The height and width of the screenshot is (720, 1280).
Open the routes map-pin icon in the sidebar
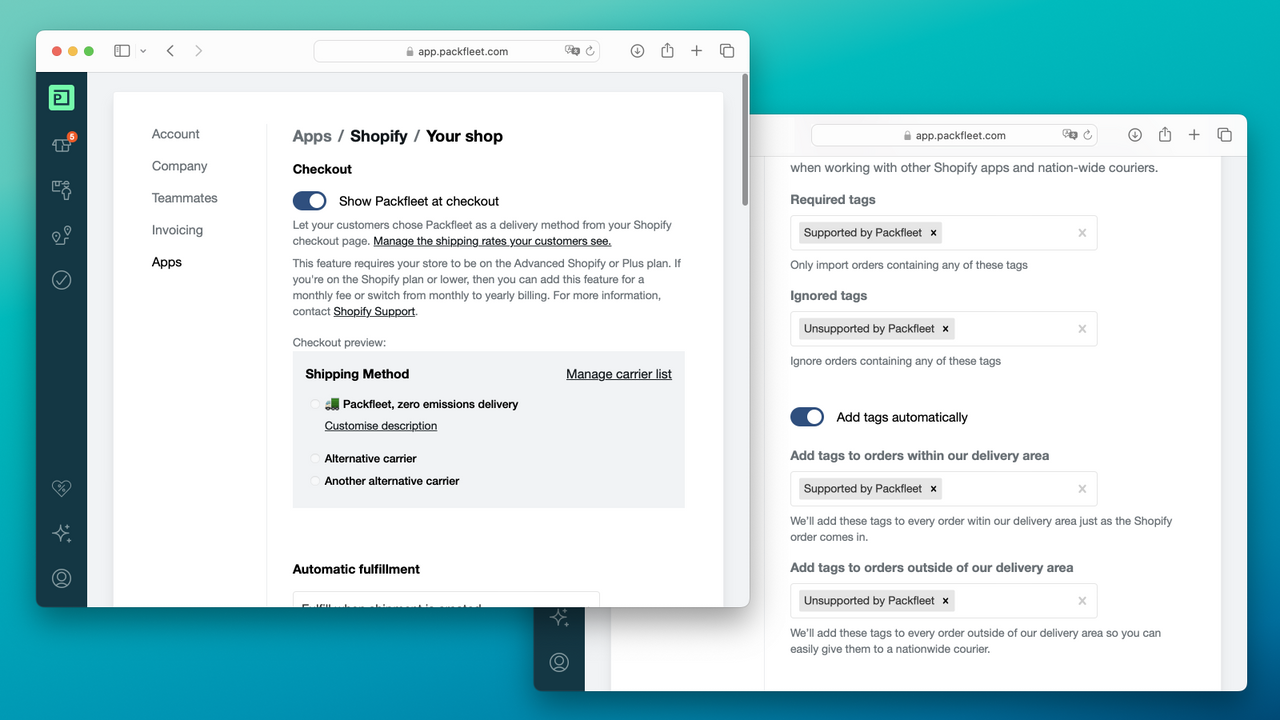click(61, 235)
